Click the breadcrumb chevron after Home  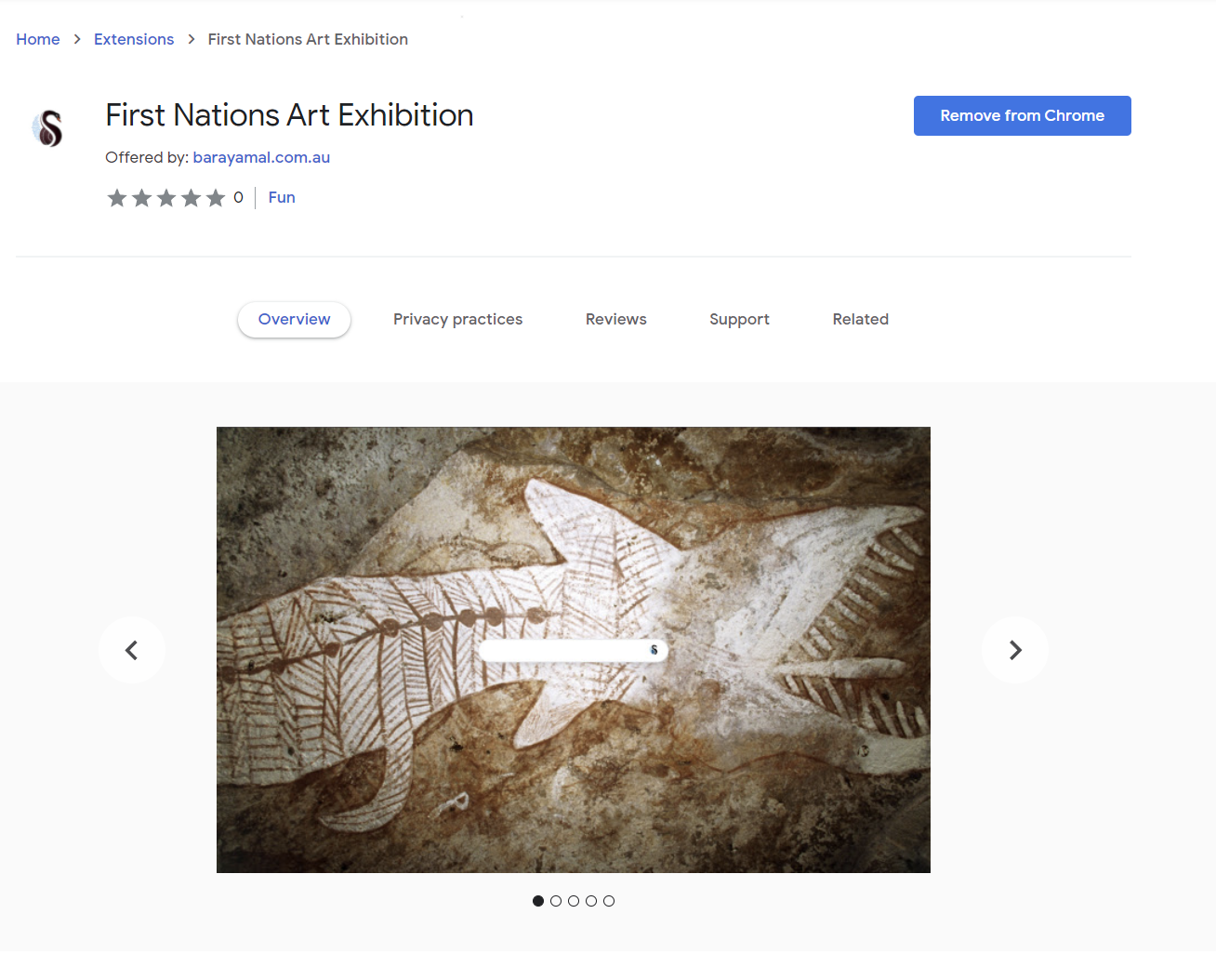tap(77, 39)
